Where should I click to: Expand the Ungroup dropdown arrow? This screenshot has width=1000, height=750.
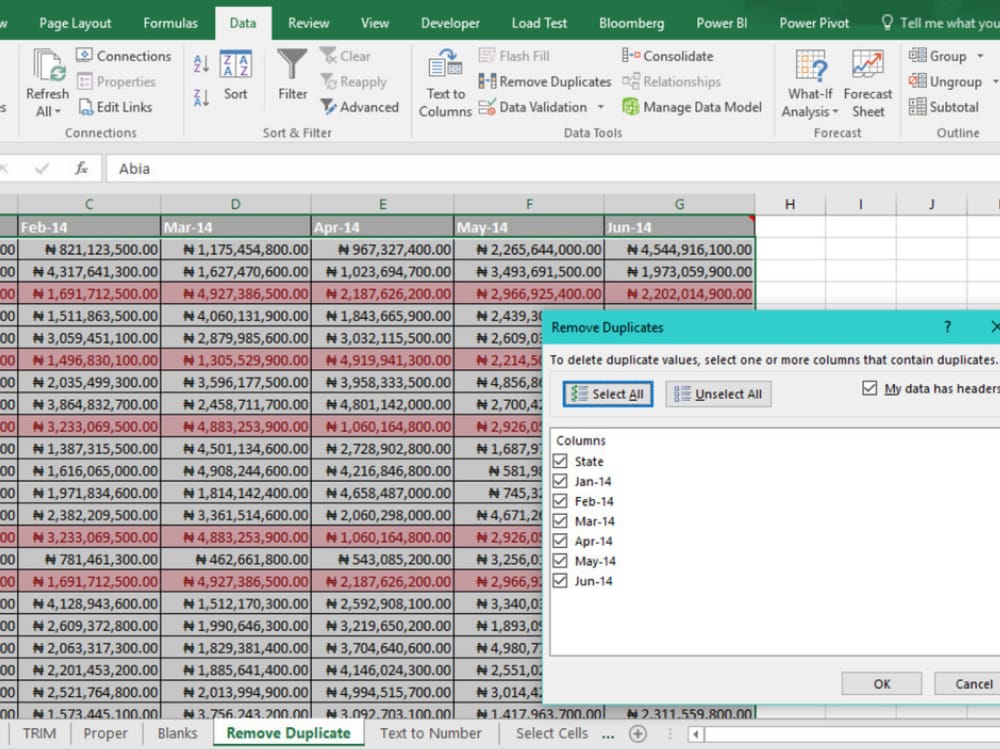click(x=995, y=82)
